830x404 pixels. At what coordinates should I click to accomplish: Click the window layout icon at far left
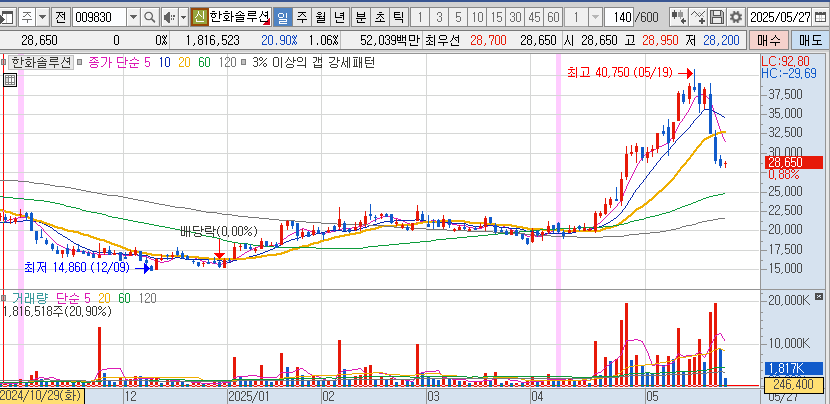tap(7, 17)
